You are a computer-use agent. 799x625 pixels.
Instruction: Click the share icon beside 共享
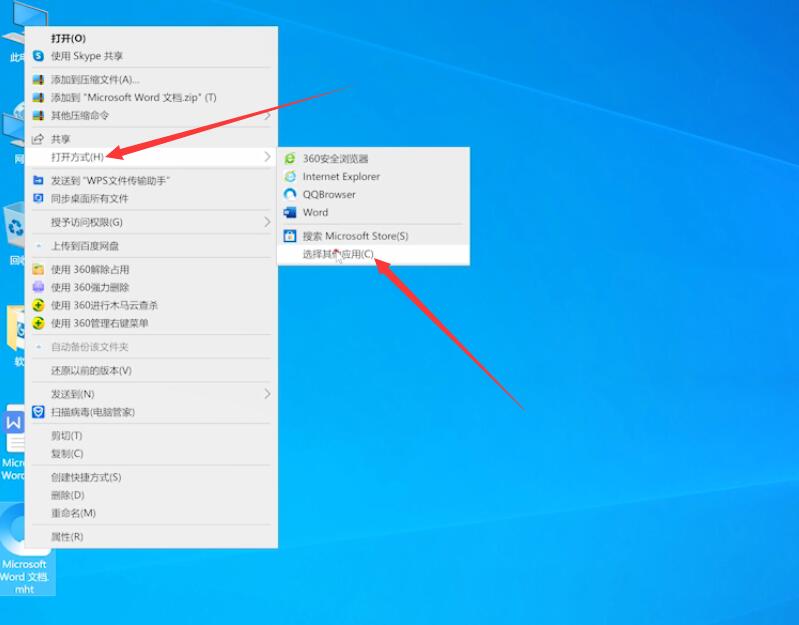click(38, 139)
